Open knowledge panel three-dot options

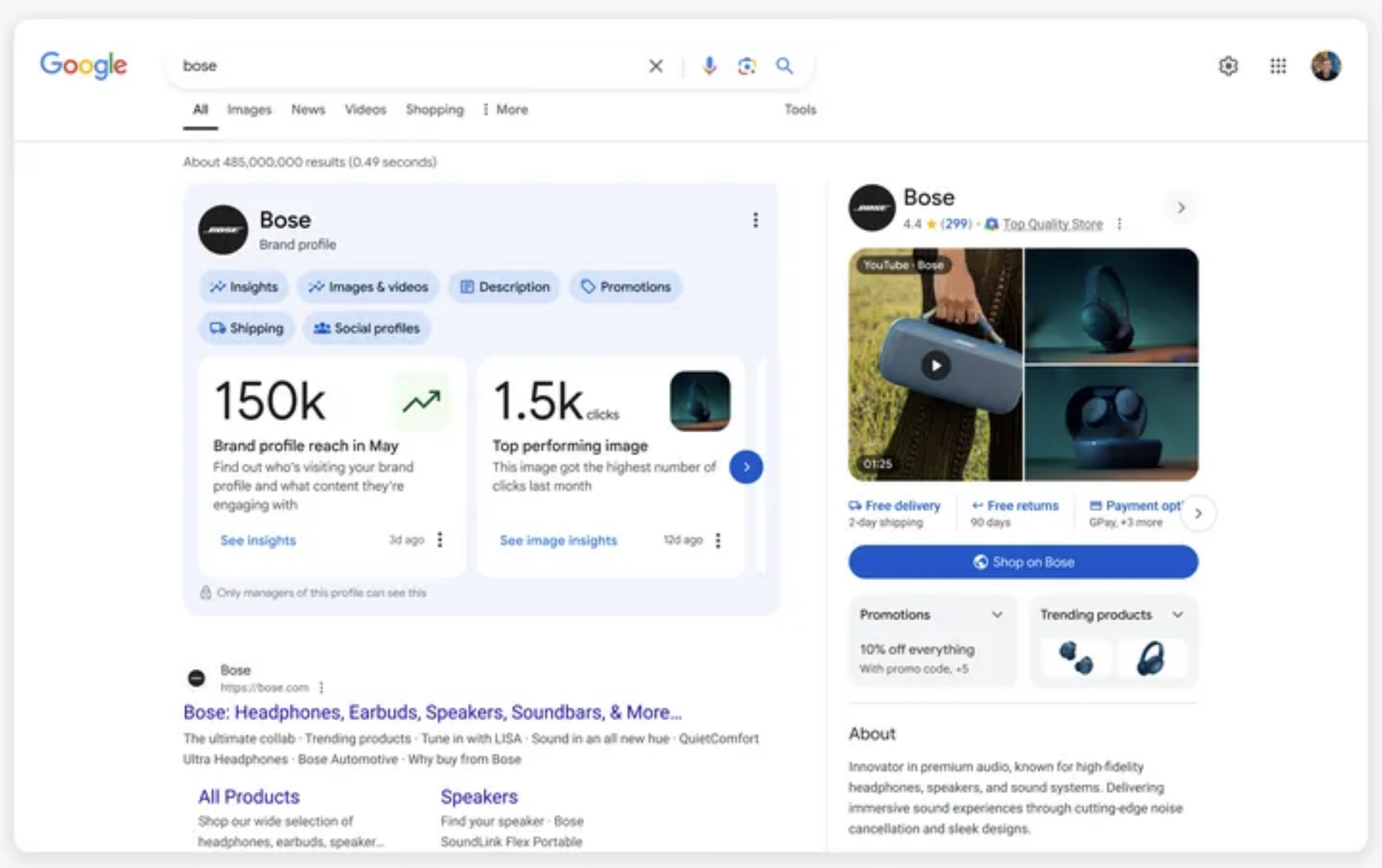tap(1119, 224)
